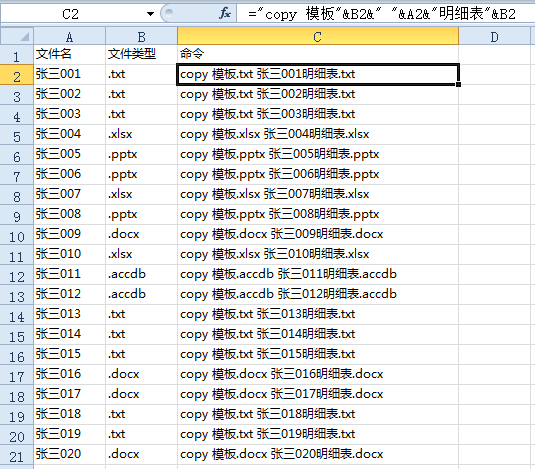535x469 pixels.
Task: Click .docx in row 10
Action: coord(141,234)
